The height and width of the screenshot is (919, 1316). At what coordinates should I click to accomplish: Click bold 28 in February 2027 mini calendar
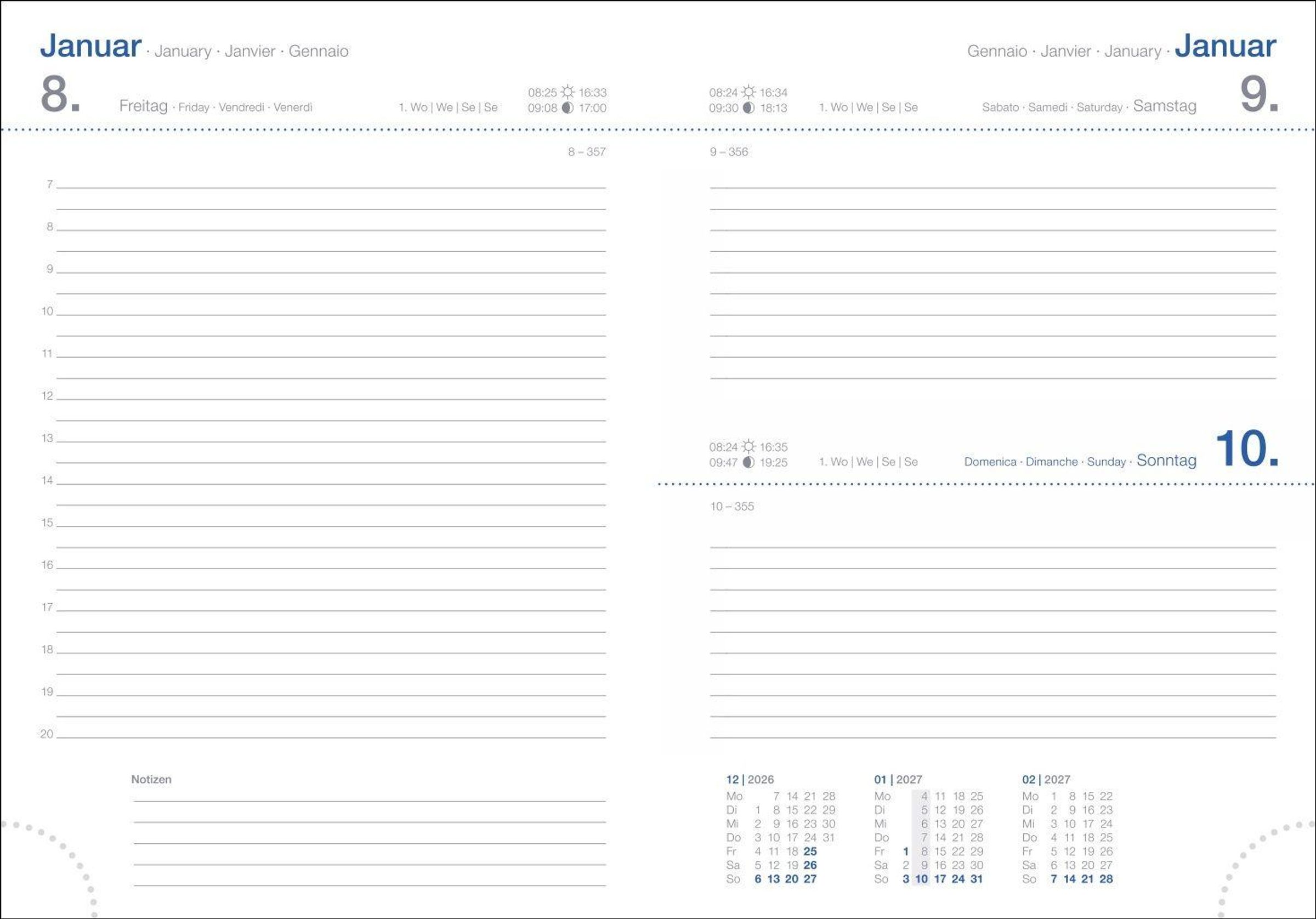pyautogui.click(x=1106, y=879)
